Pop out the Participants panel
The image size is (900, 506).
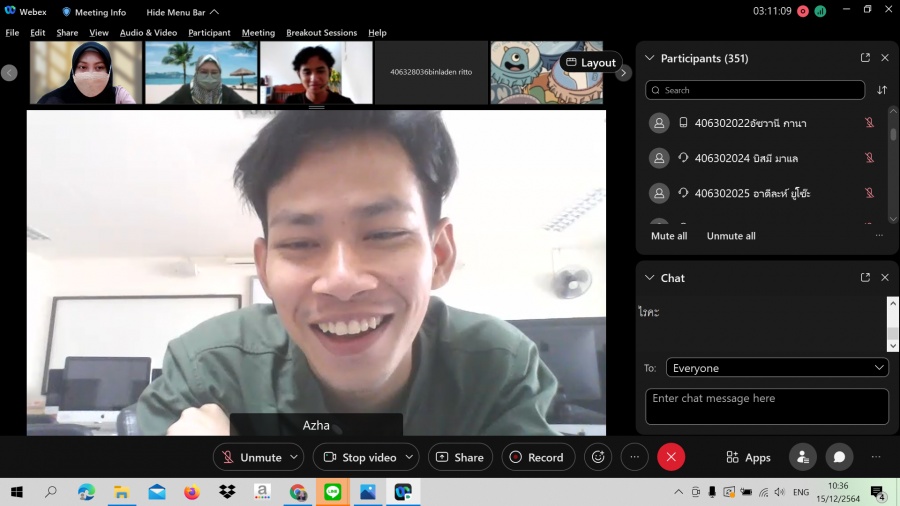coord(865,58)
